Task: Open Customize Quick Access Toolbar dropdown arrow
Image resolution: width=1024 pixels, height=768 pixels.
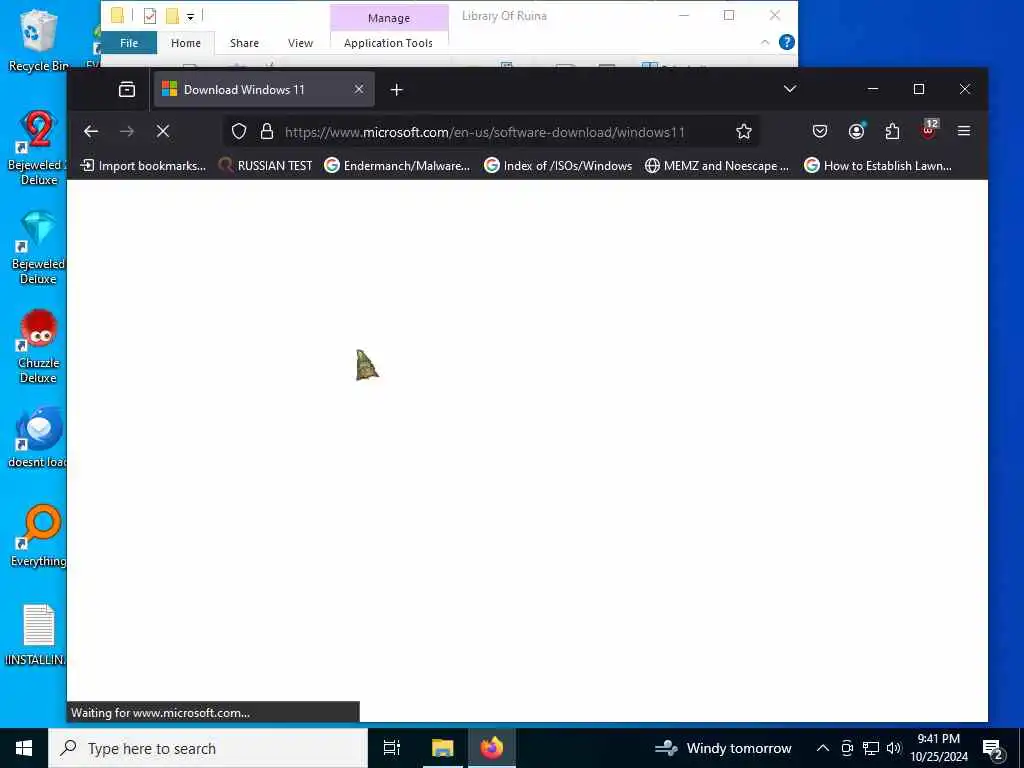Action: coord(190,16)
